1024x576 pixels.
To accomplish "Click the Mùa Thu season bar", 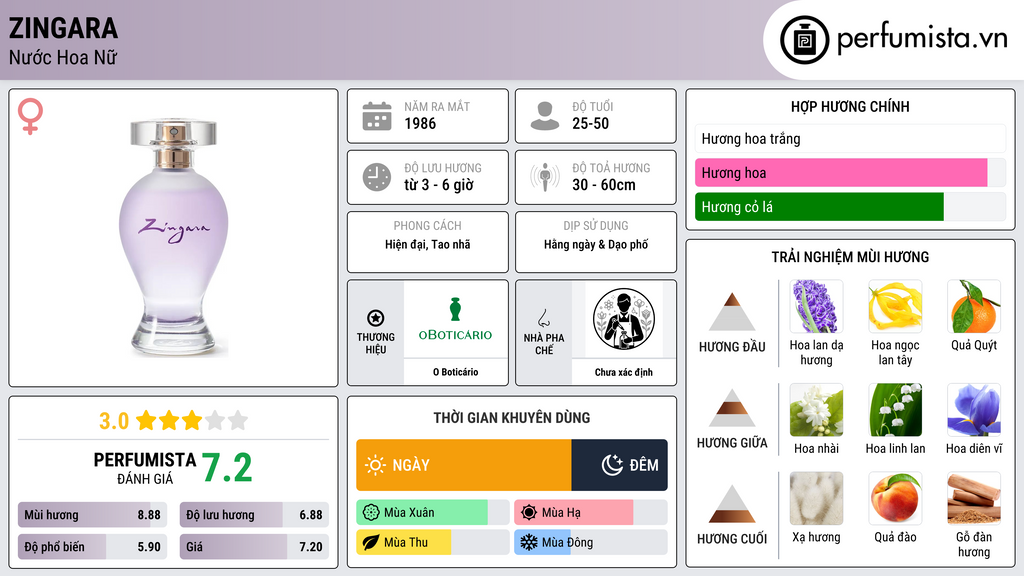I will 432,542.
